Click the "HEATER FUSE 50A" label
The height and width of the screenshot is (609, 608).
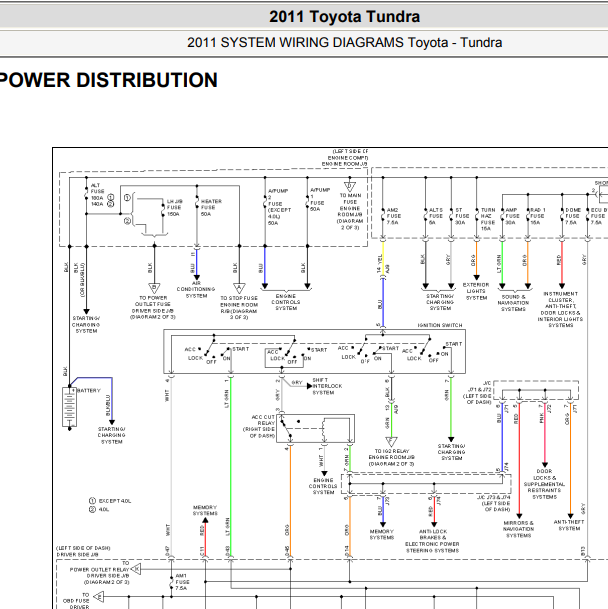tap(211, 207)
